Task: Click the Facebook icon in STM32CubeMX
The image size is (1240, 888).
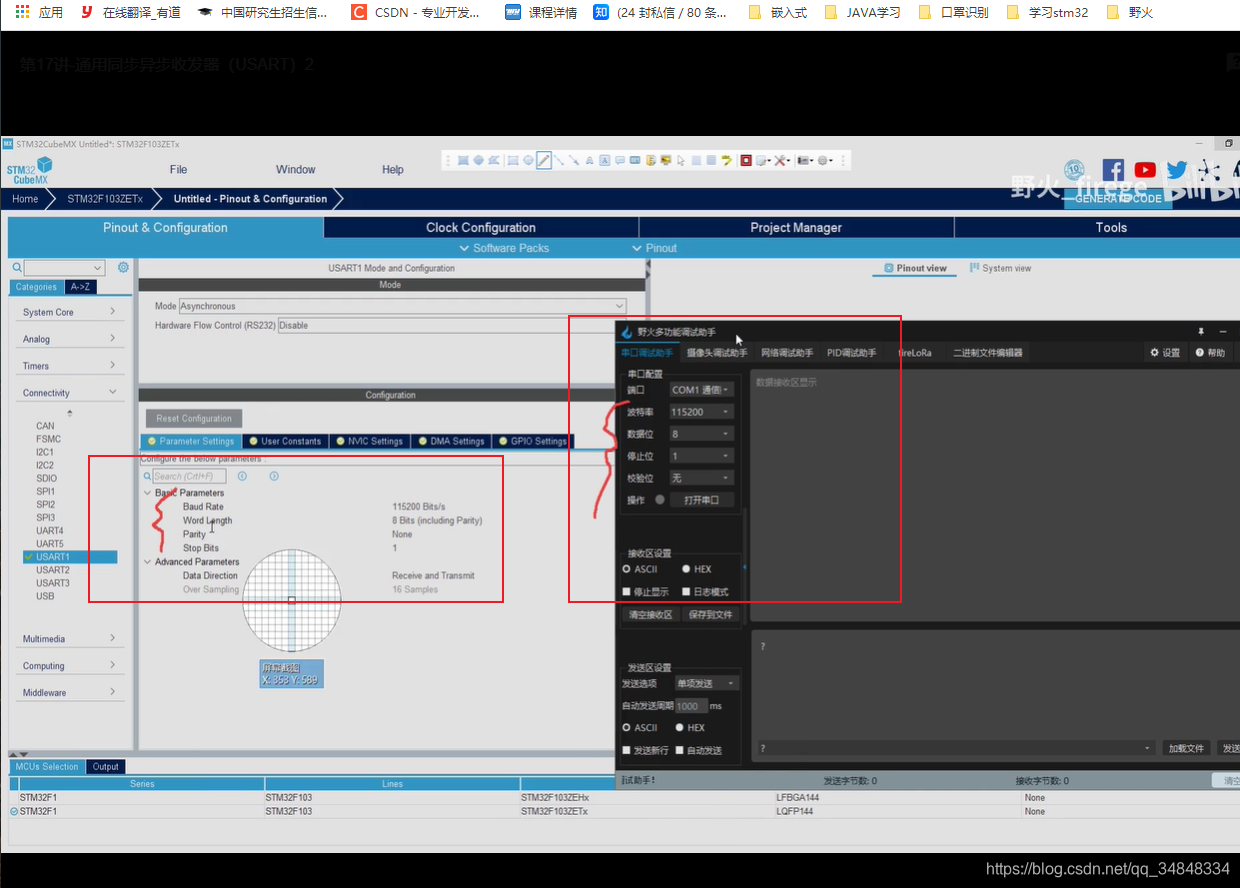Action: click(x=1113, y=170)
